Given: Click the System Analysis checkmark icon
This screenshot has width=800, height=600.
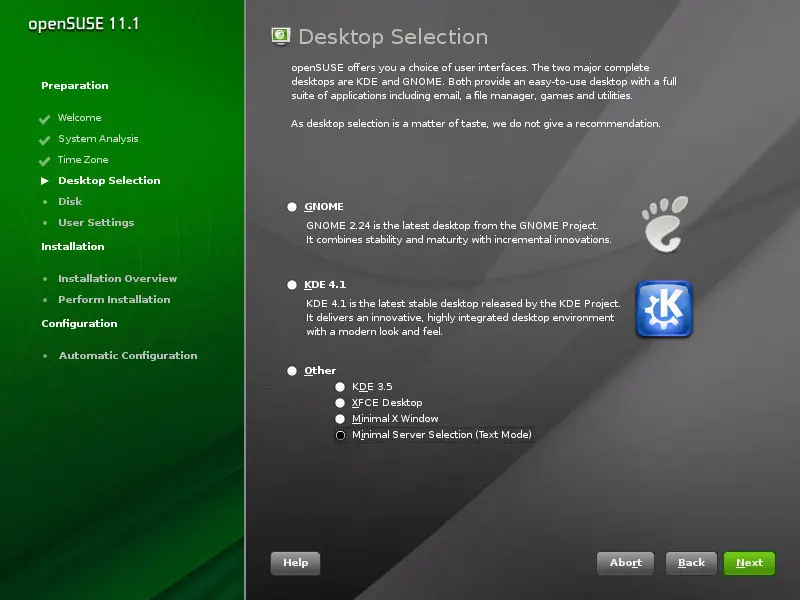Looking at the screenshot, I should pyautogui.click(x=44, y=140).
